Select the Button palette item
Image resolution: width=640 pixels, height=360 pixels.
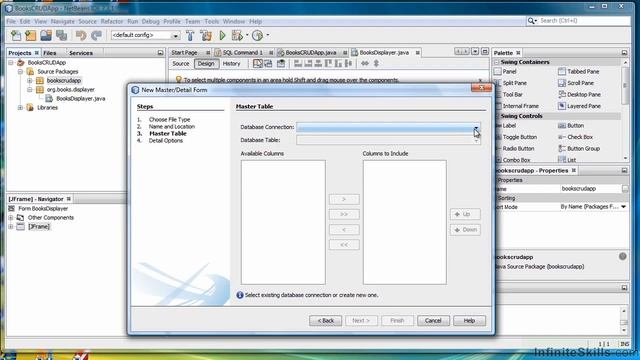pyautogui.click(x=571, y=125)
